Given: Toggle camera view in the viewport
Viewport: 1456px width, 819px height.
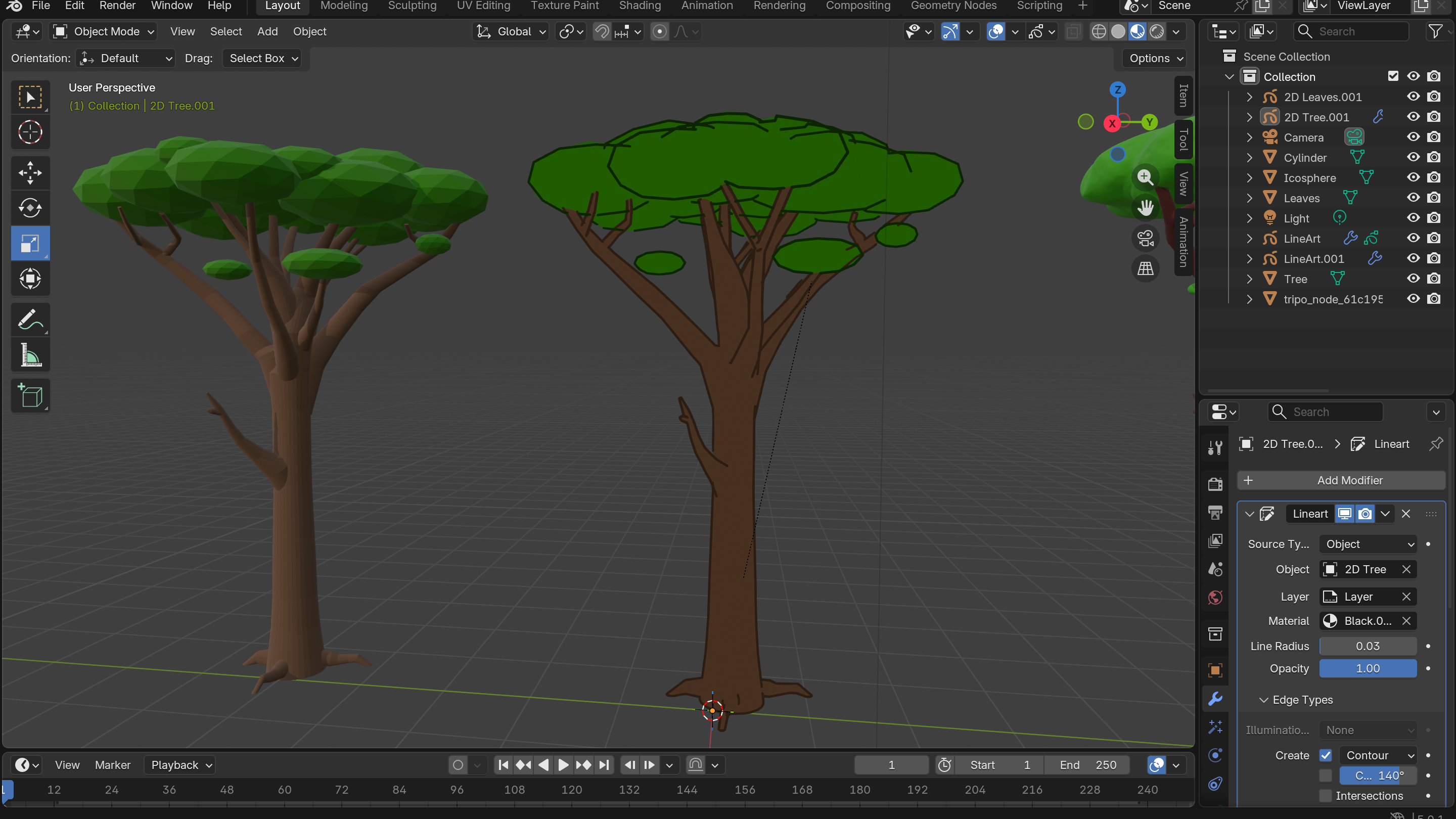Looking at the screenshot, I should [1145, 239].
